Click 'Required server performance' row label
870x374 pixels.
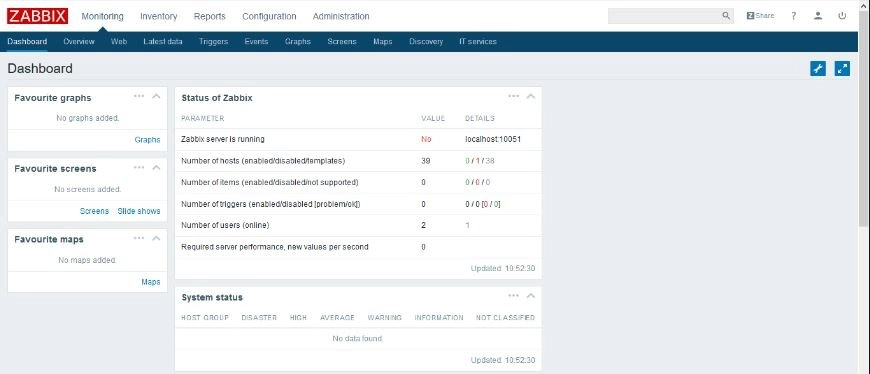click(x=275, y=246)
